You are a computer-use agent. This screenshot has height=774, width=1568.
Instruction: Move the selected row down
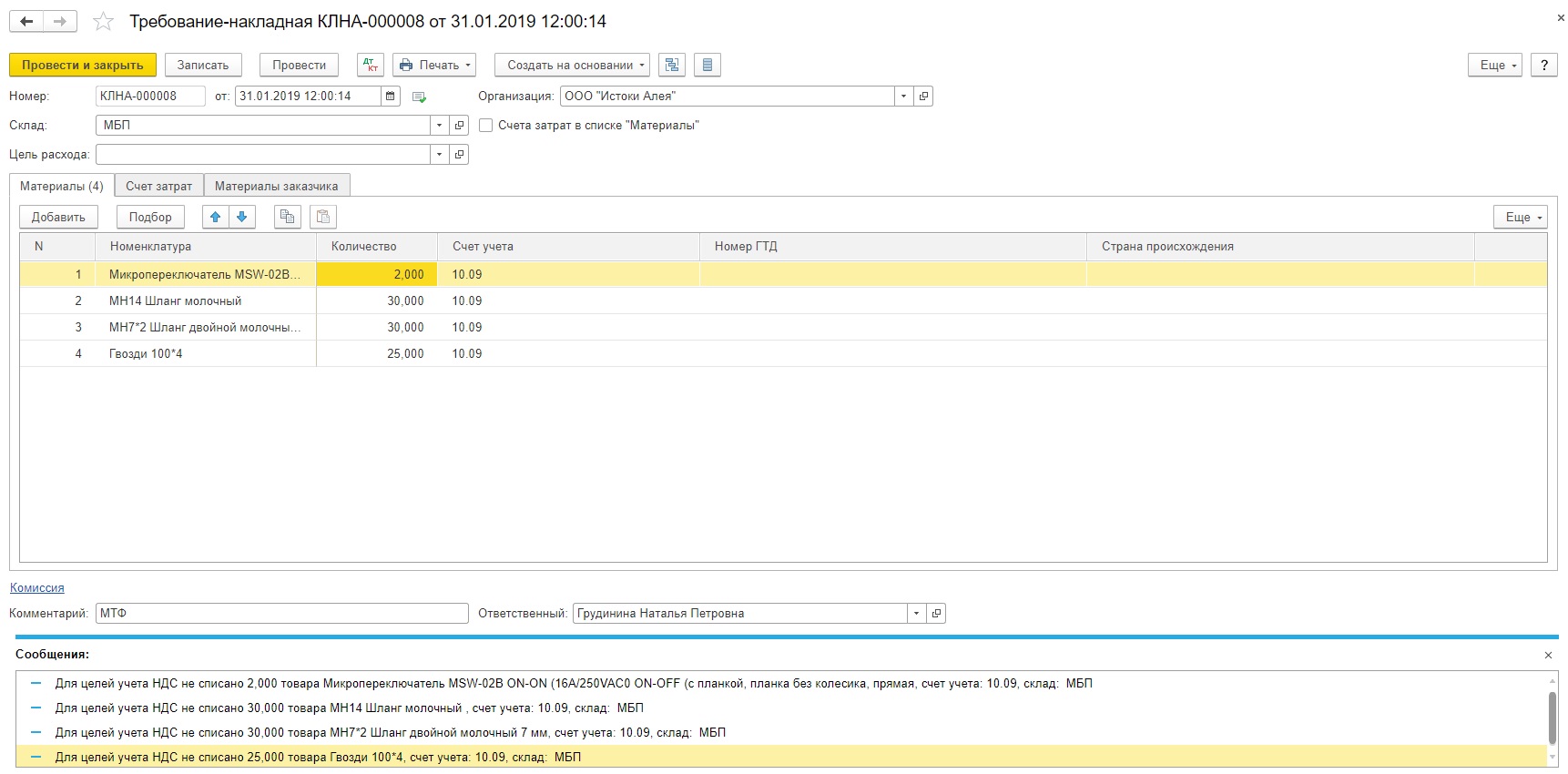(242, 217)
